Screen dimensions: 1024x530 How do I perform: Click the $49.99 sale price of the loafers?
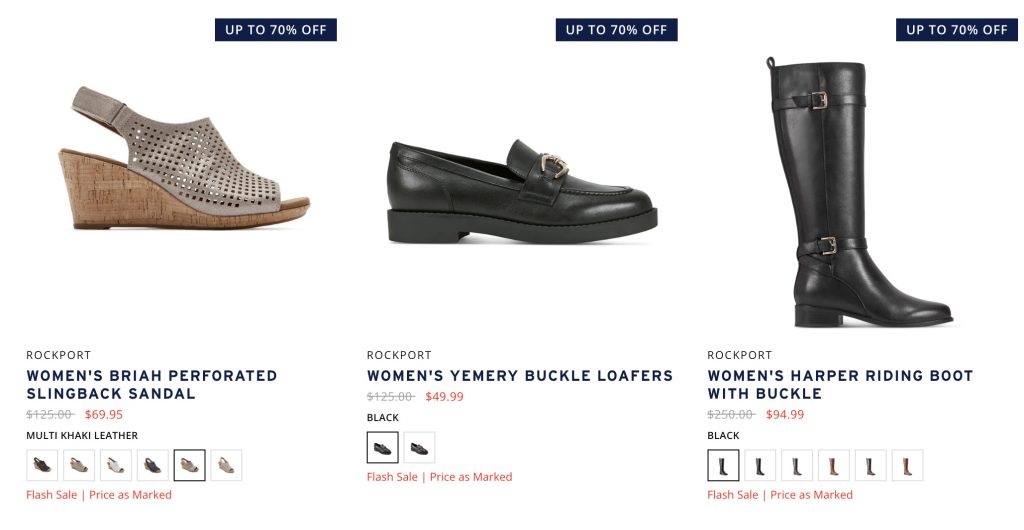pyautogui.click(x=444, y=397)
